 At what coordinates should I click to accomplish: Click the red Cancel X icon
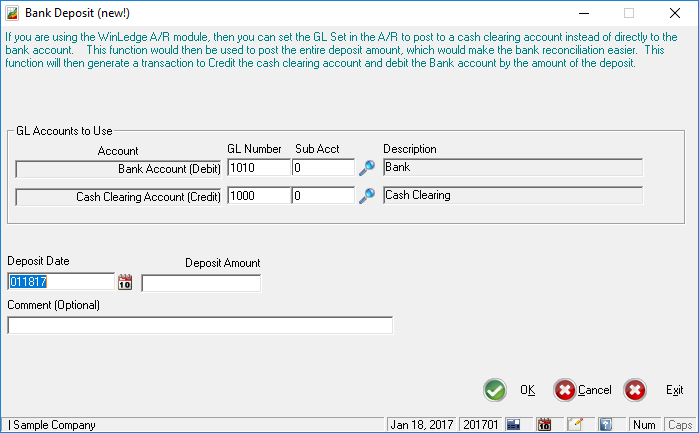[x=565, y=390]
